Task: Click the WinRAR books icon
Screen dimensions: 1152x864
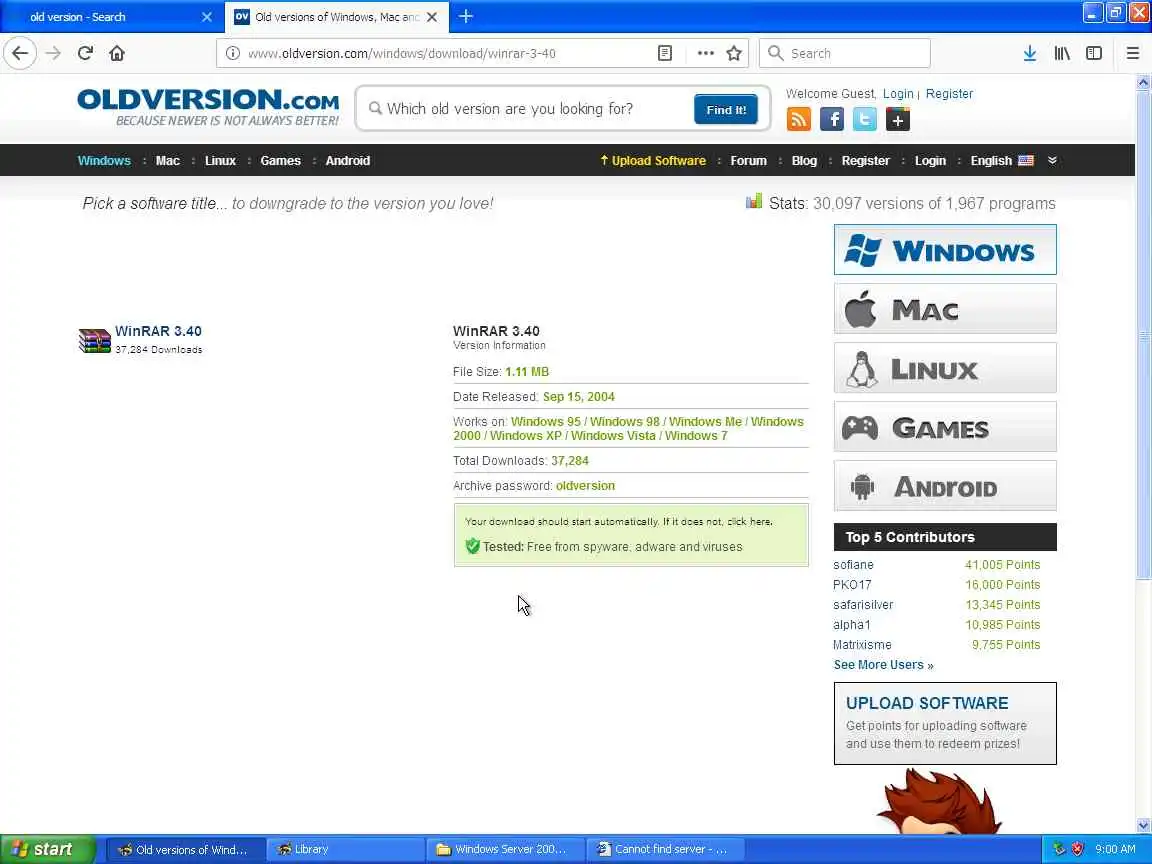Action: [95, 341]
